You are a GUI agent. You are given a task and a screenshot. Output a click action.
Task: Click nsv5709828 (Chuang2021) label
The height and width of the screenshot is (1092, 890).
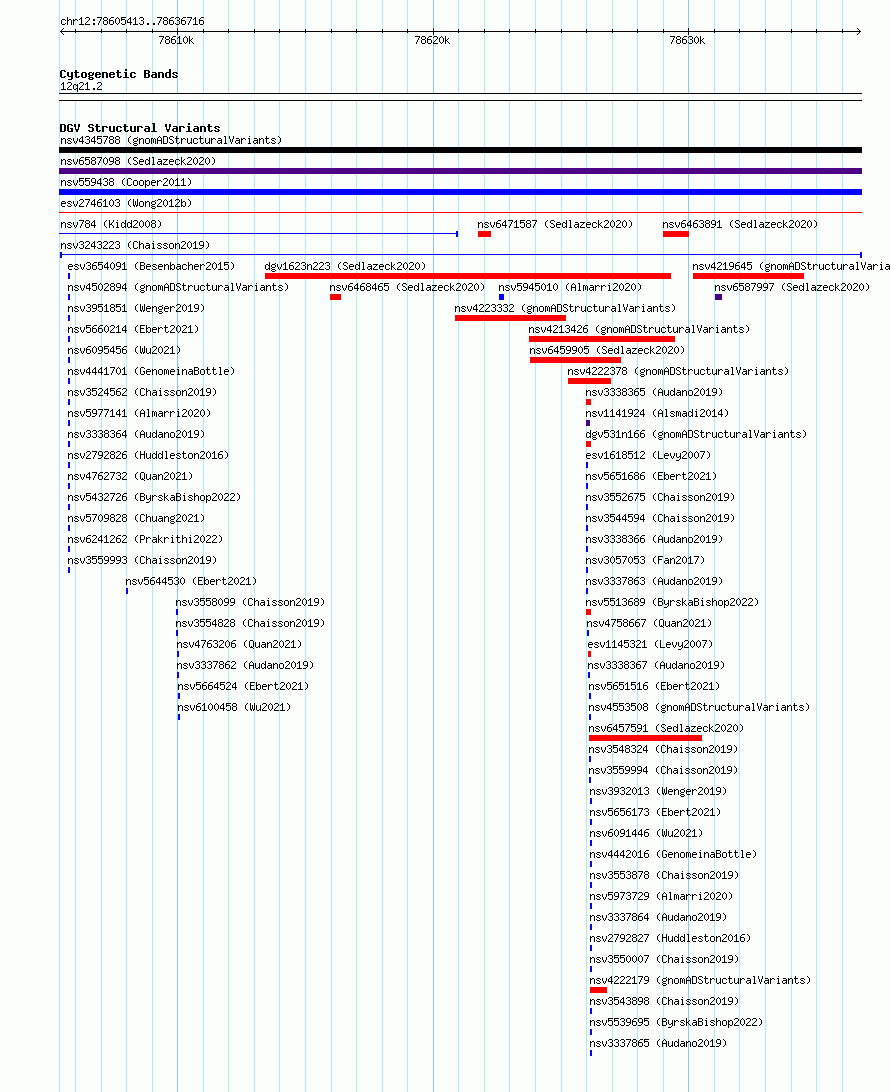coord(136,516)
